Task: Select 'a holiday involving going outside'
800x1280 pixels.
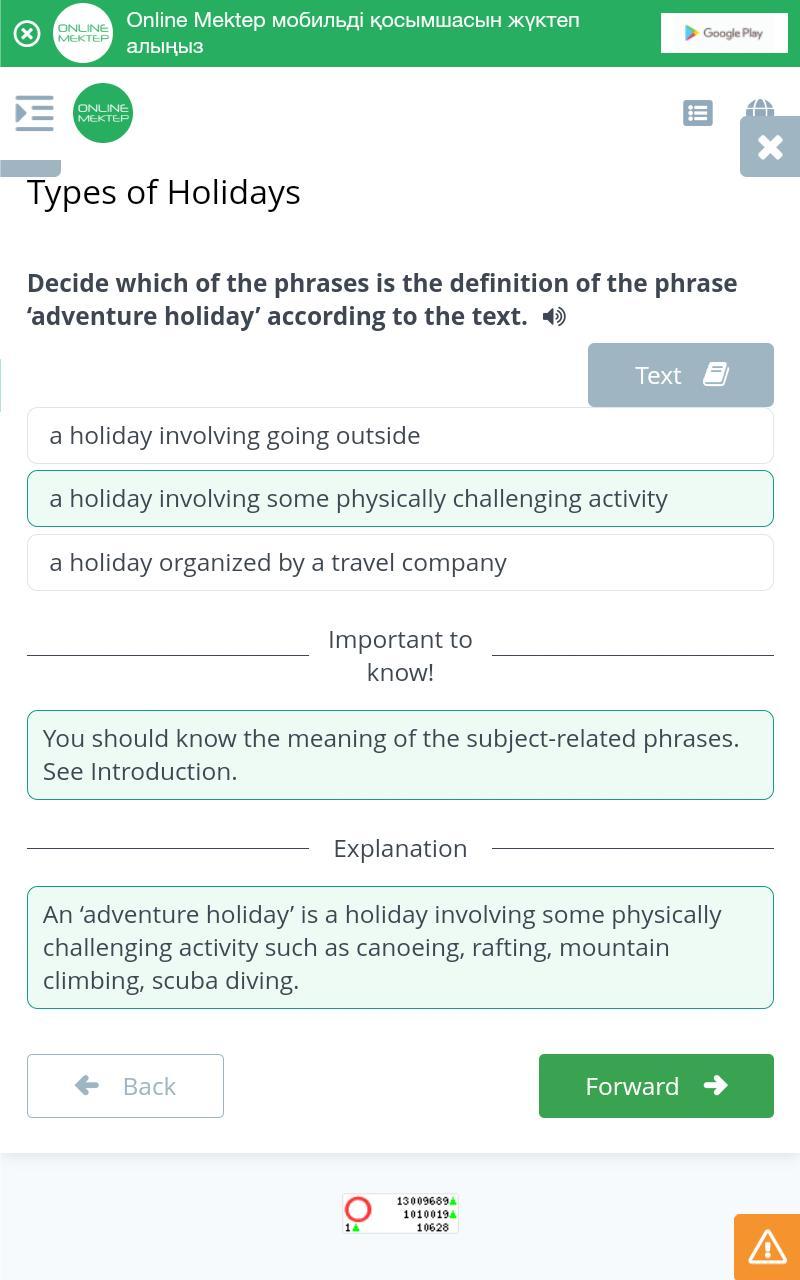Action: coord(400,435)
